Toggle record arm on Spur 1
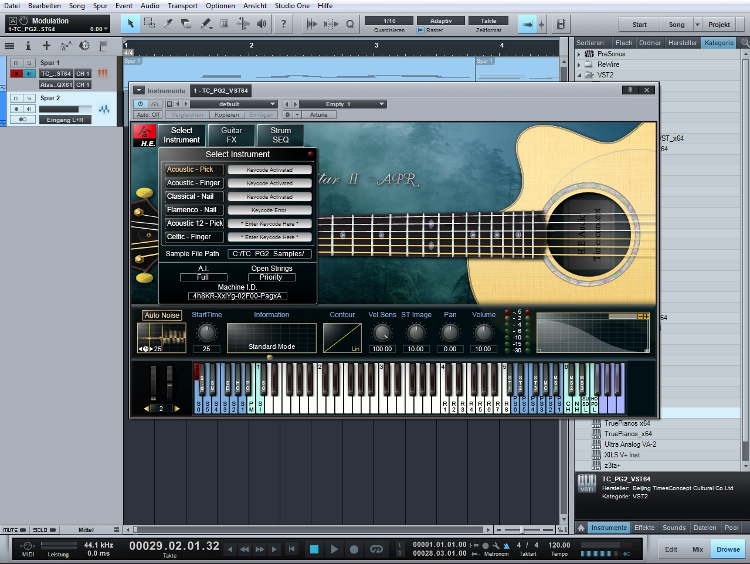Screen dimensions: 750x564 tap(16, 74)
